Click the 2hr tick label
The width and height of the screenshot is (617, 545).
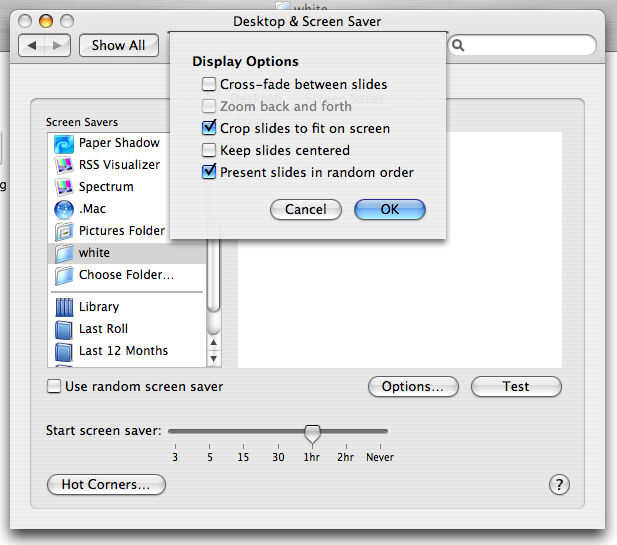345,457
